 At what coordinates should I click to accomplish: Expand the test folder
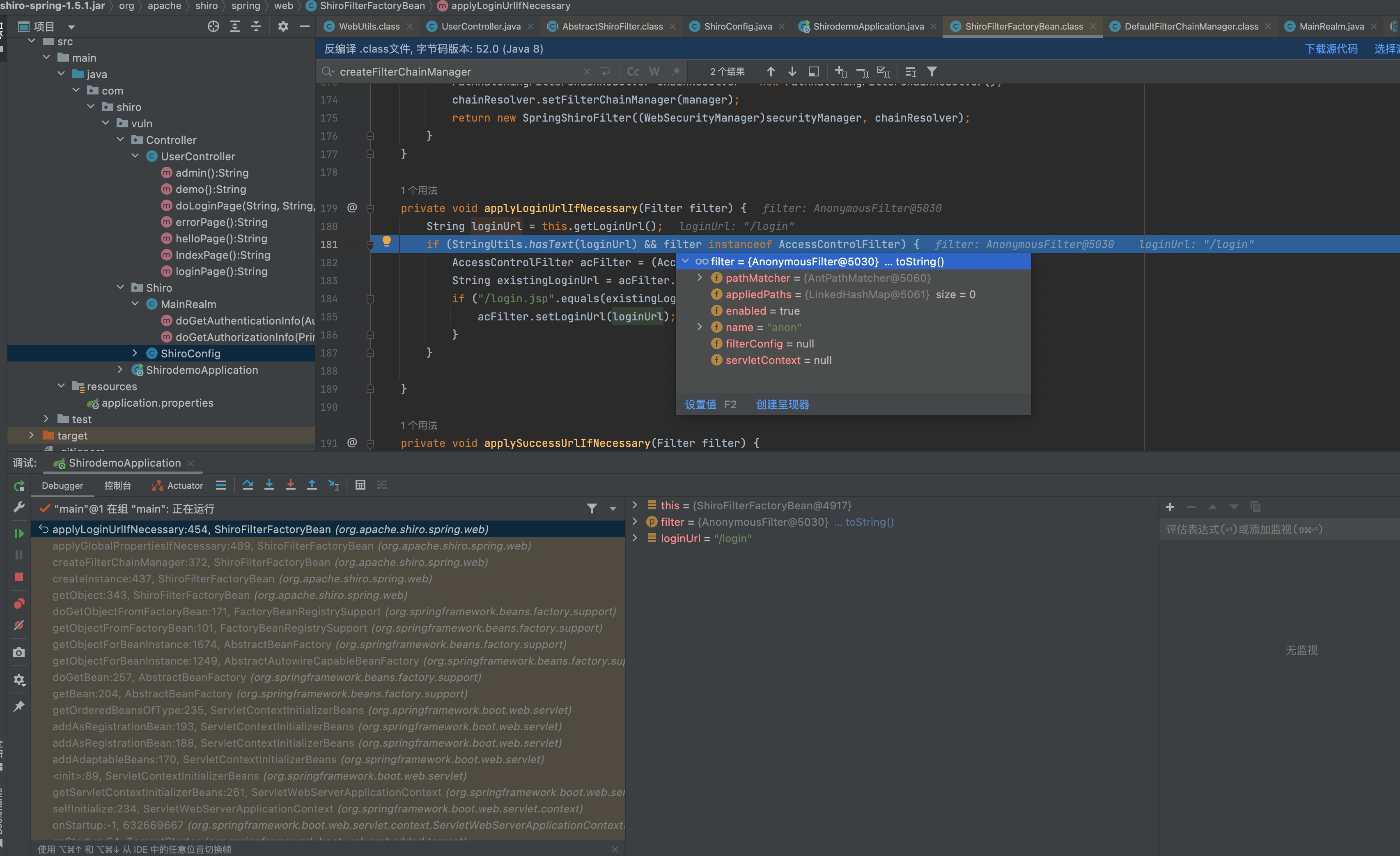pyautogui.click(x=46, y=418)
